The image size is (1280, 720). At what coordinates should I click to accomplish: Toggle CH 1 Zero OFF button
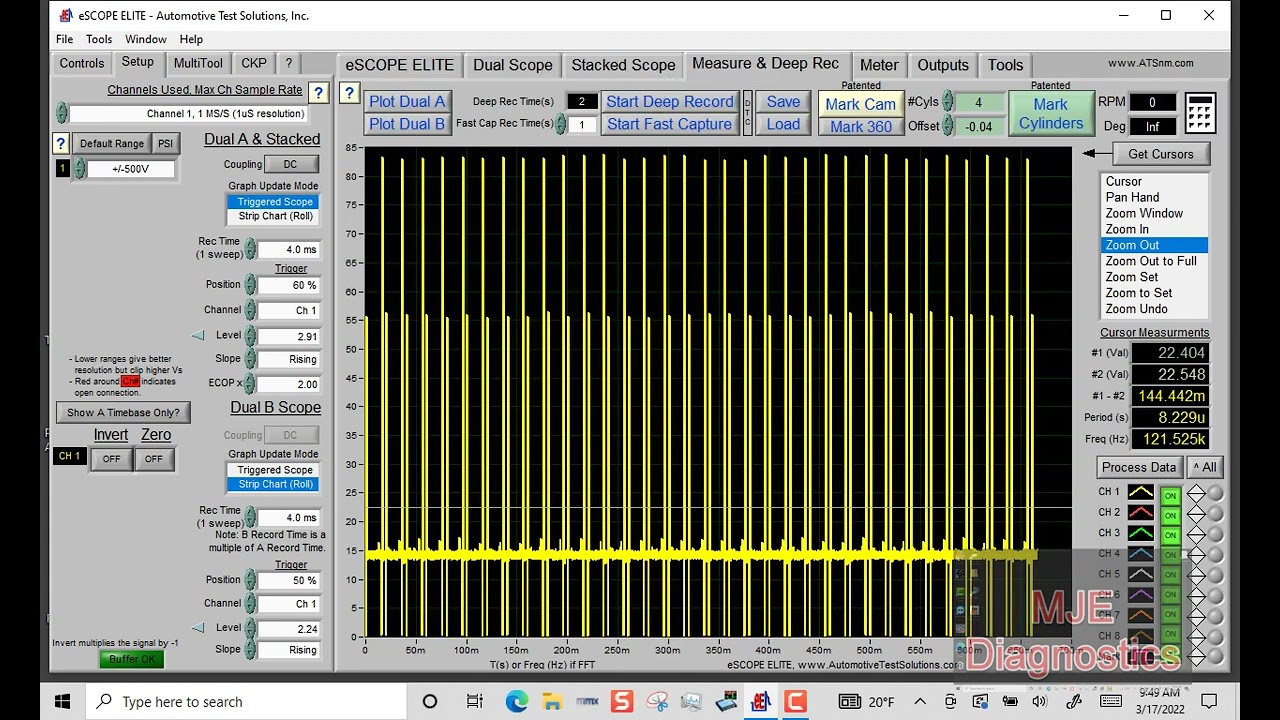click(153, 459)
